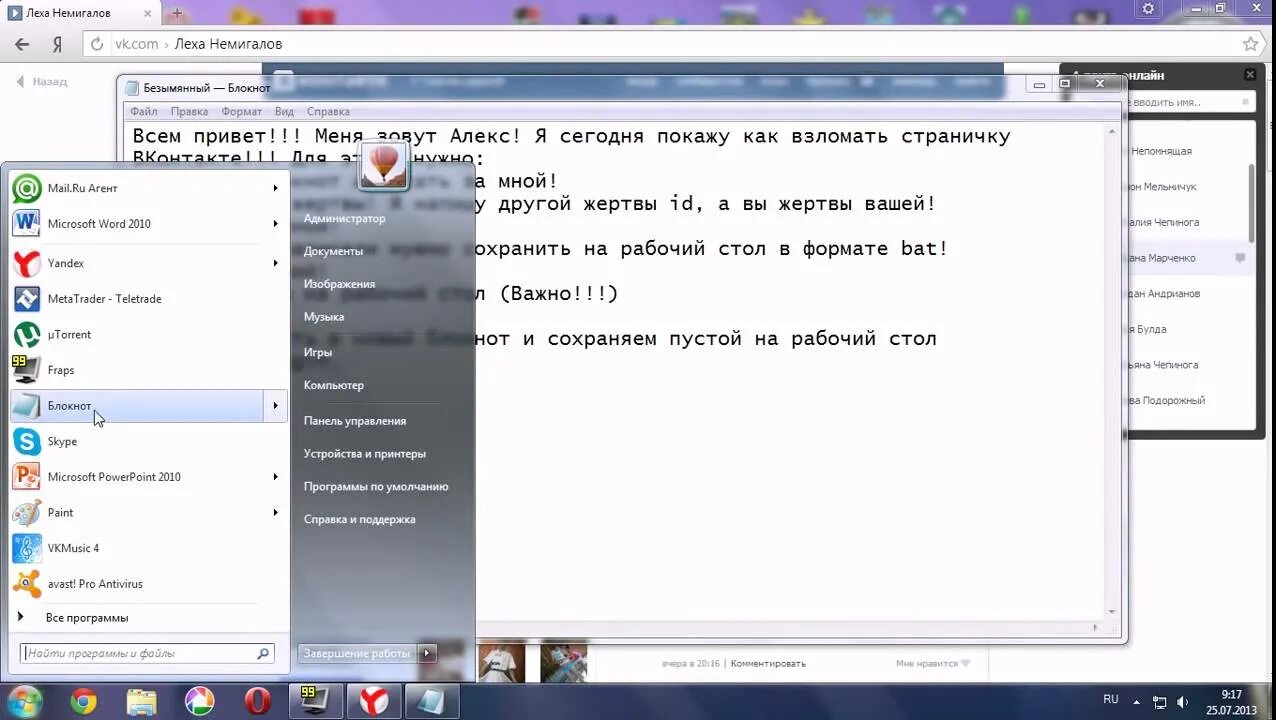Open Игры from Start menu
The height and width of the screenshot is (720, 1276).
click(318, 352)
